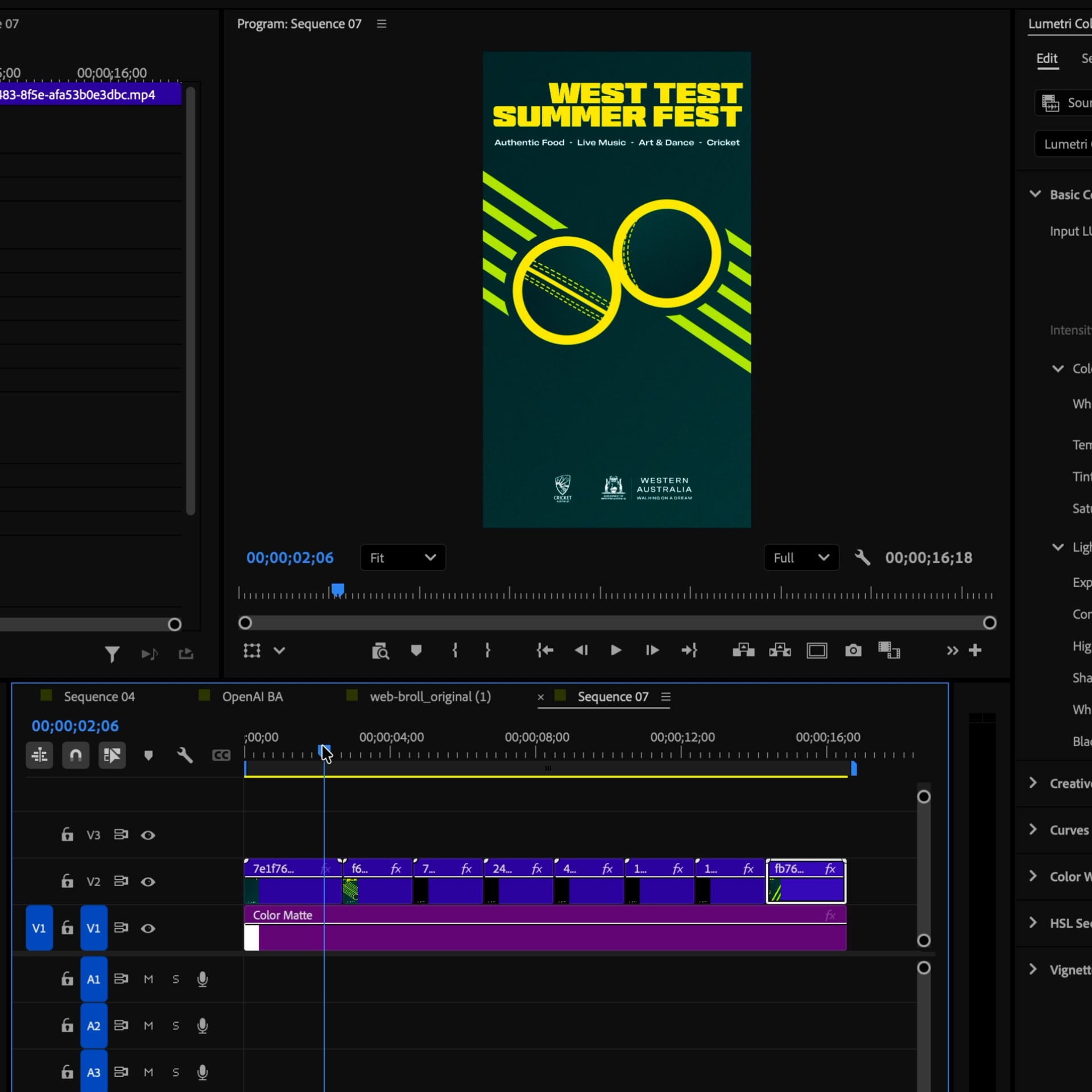The image size is (1092, 1092).
Task: Toggle the A1 track lock
Action: pos(67,978)
